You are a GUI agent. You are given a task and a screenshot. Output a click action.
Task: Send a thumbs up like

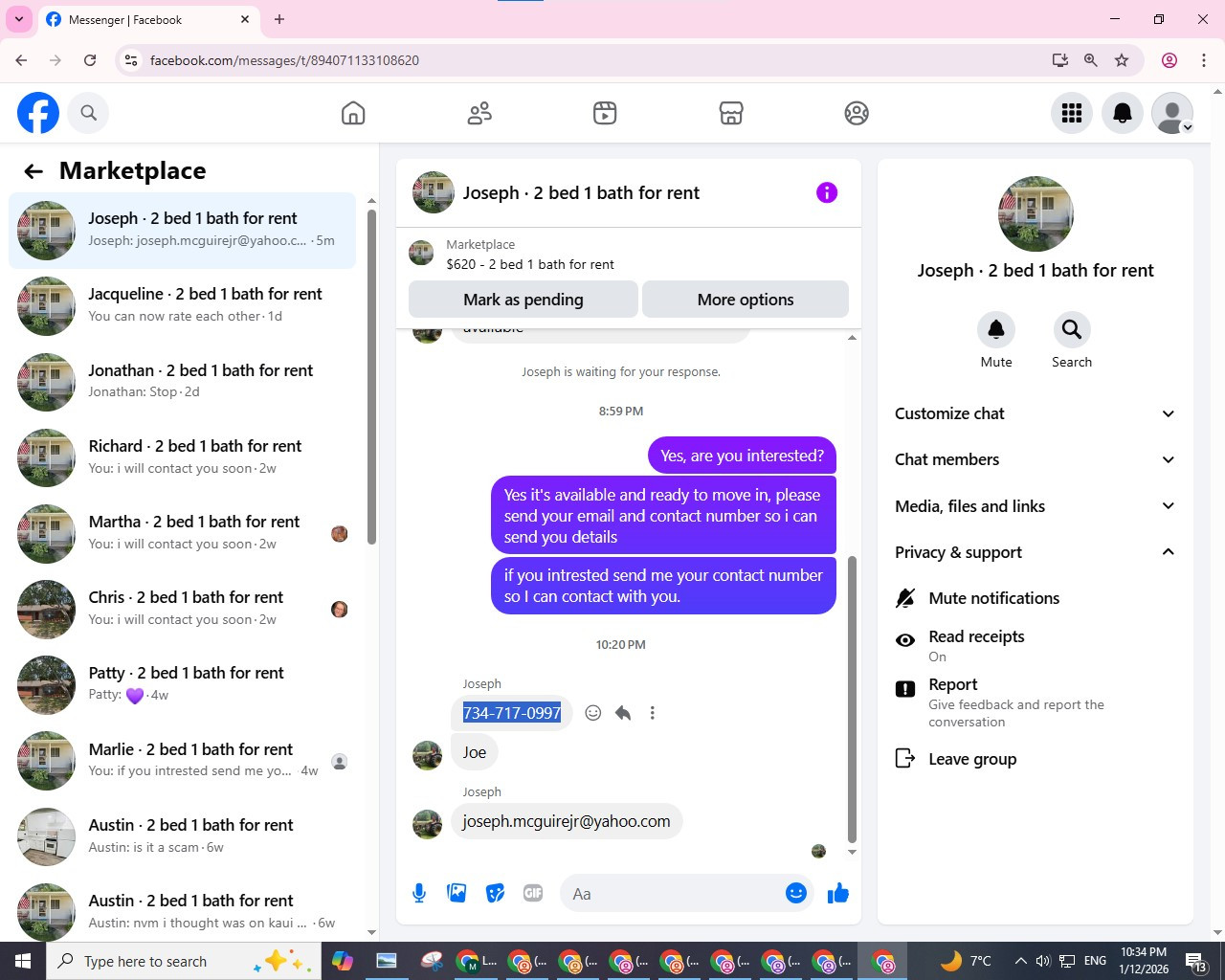(x=838, y=893)
